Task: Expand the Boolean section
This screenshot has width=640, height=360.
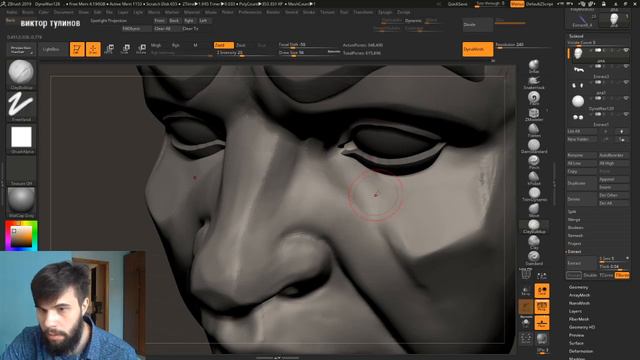Action: (x=576, y=228)
